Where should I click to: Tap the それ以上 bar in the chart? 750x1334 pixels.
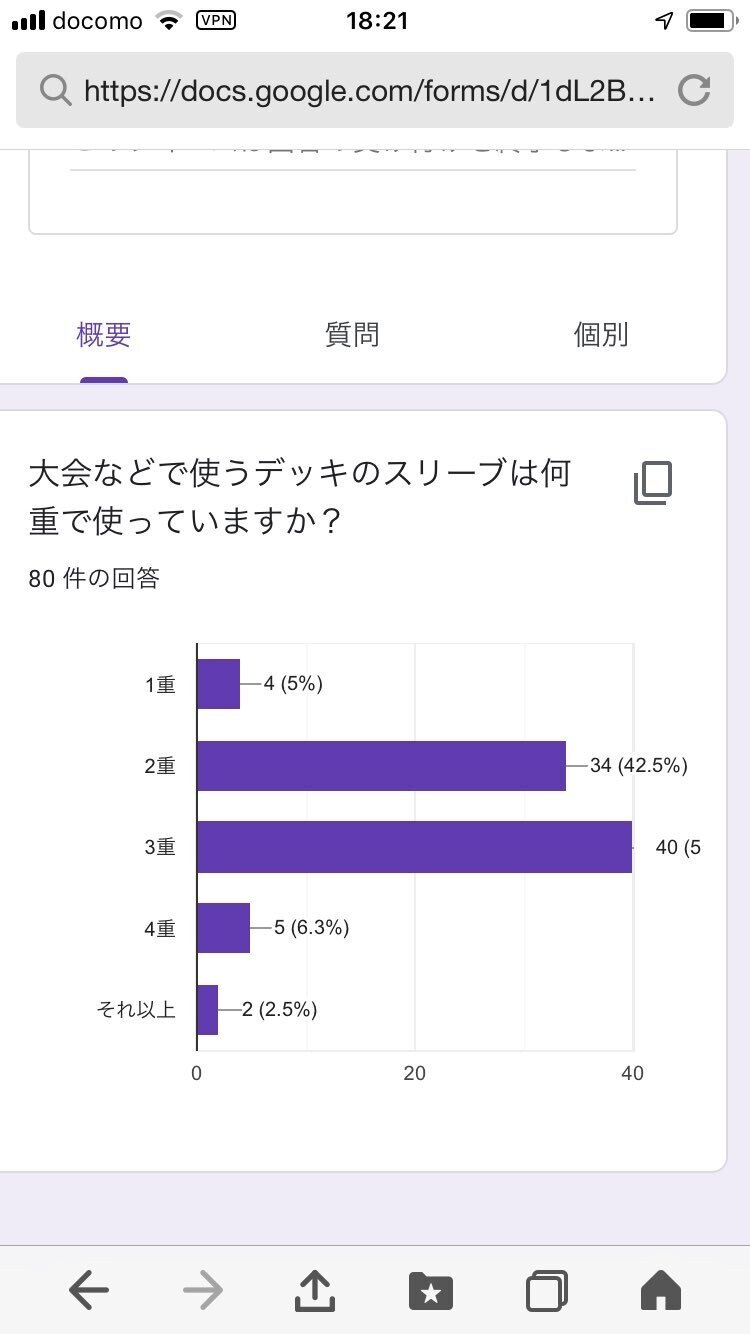[x=208, y=1009]
